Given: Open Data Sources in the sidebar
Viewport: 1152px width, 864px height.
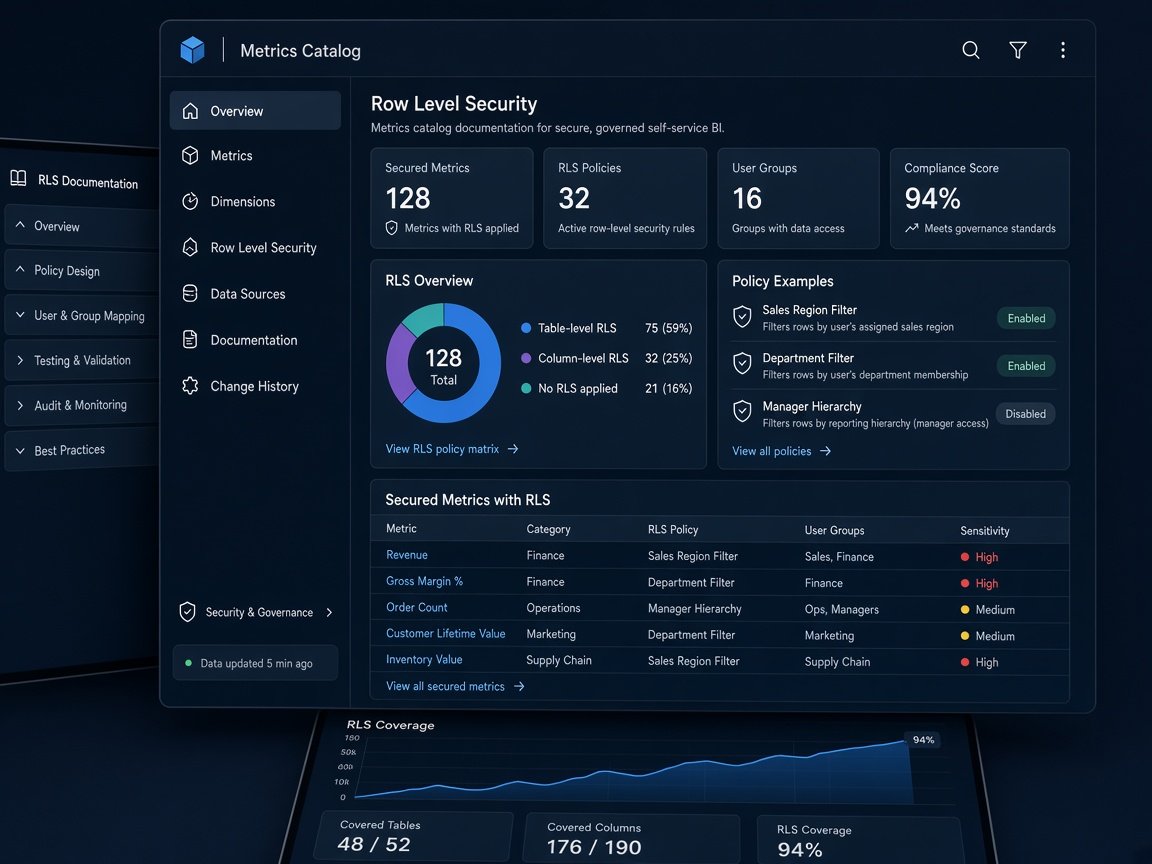Looking at the screenshot, I should pos(255,294).
